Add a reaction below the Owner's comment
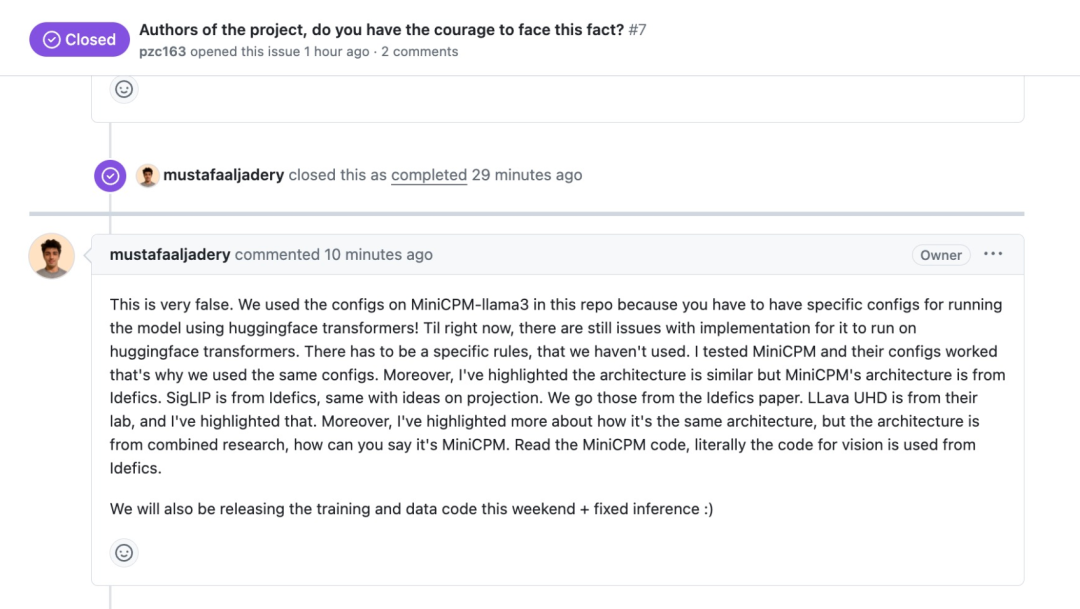The width and height of the screenshot is (1080, 609). click(x=124, y=552)
